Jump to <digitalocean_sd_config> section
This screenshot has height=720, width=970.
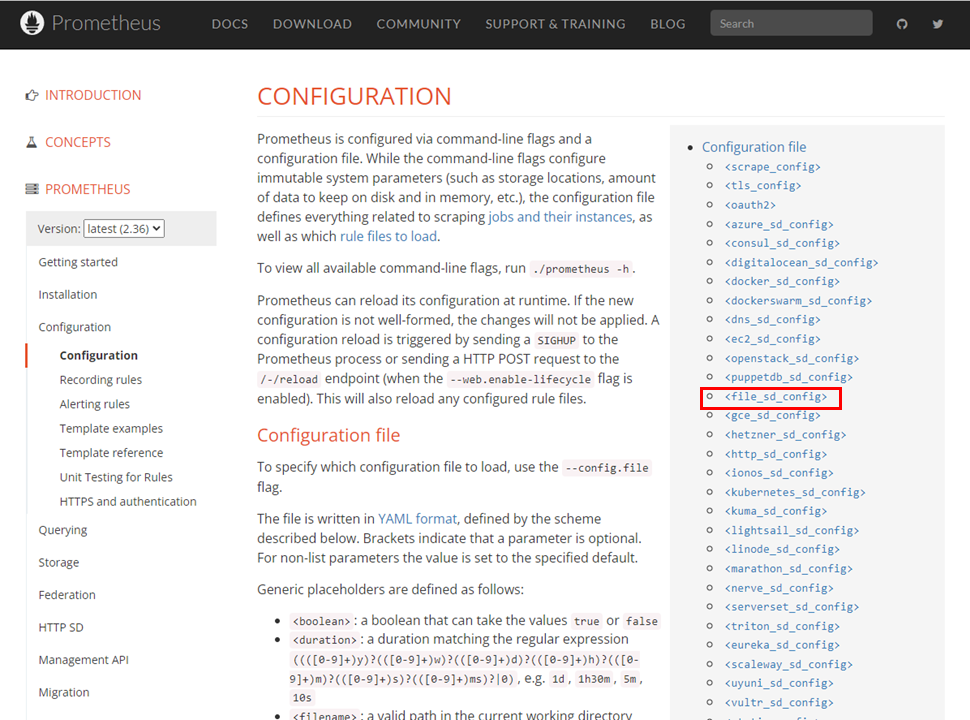[x=801, y=262]
